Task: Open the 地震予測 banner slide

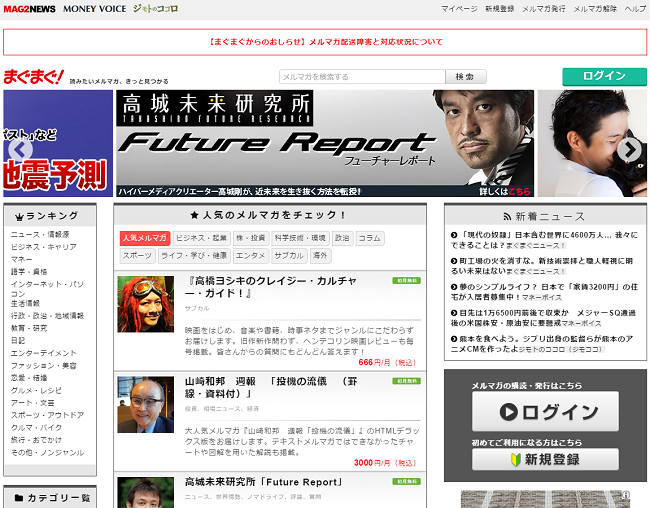Action: [x=58, y=143]
